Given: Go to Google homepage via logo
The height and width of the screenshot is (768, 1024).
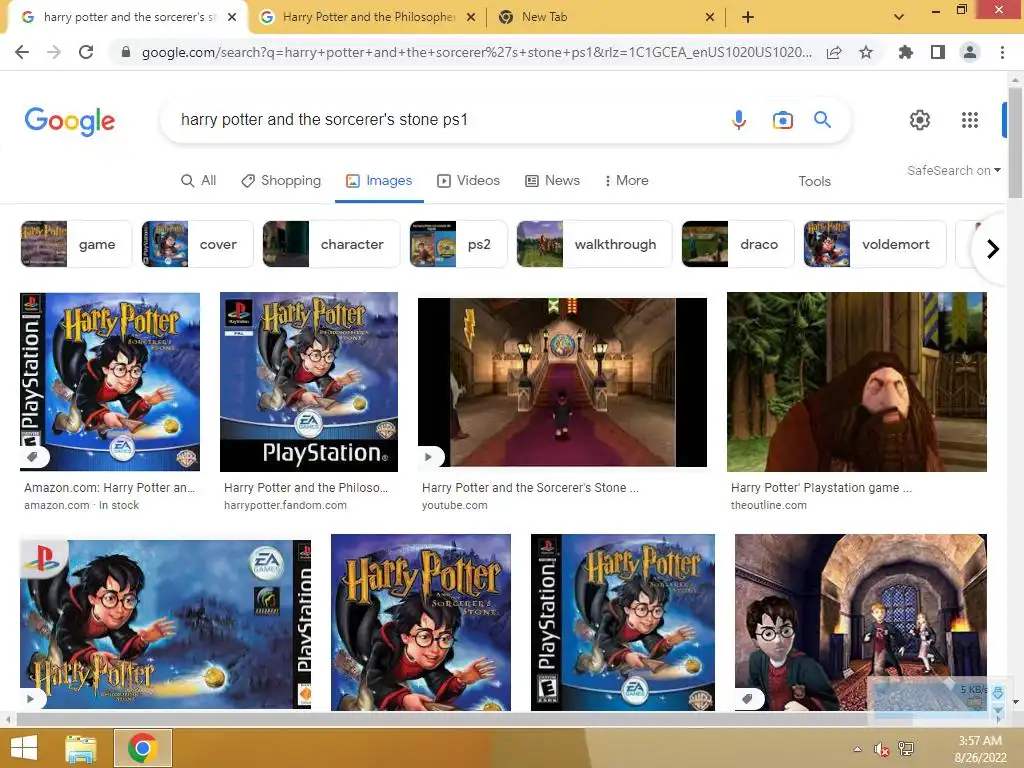Looking at the screenshot, I should tap(70, 121).
